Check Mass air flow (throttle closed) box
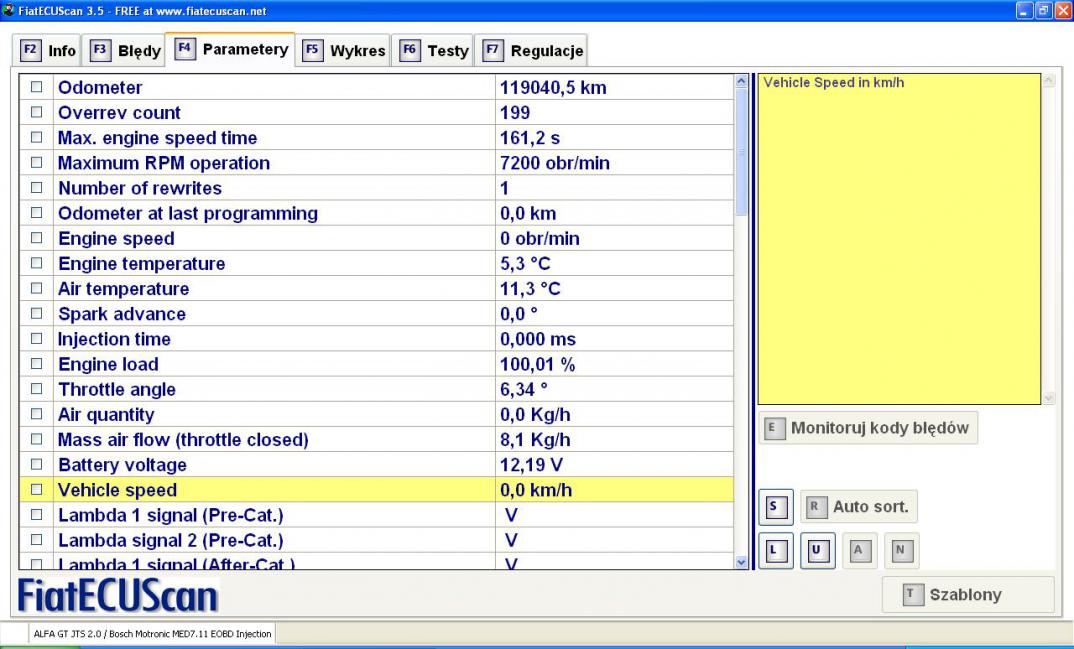This screenshot has width=1074, height=649. point(36,440)
